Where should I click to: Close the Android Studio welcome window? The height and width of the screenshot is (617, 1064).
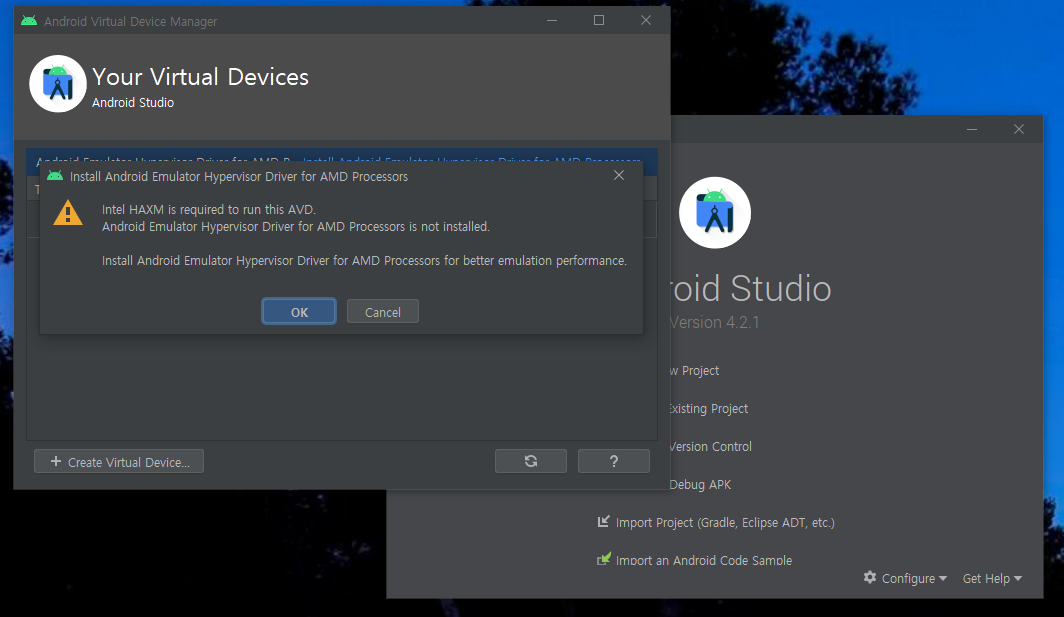pos(1019,129)
